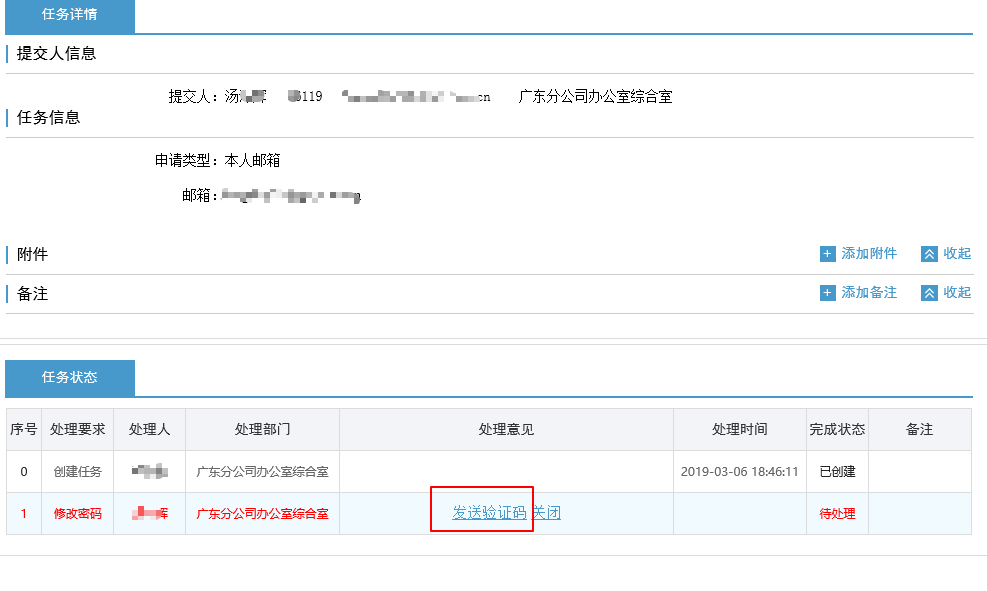987x591 pixels.
Task: Click the plus icon beside 添加附件
Action: pyautogui.click(x=827, y=254)
